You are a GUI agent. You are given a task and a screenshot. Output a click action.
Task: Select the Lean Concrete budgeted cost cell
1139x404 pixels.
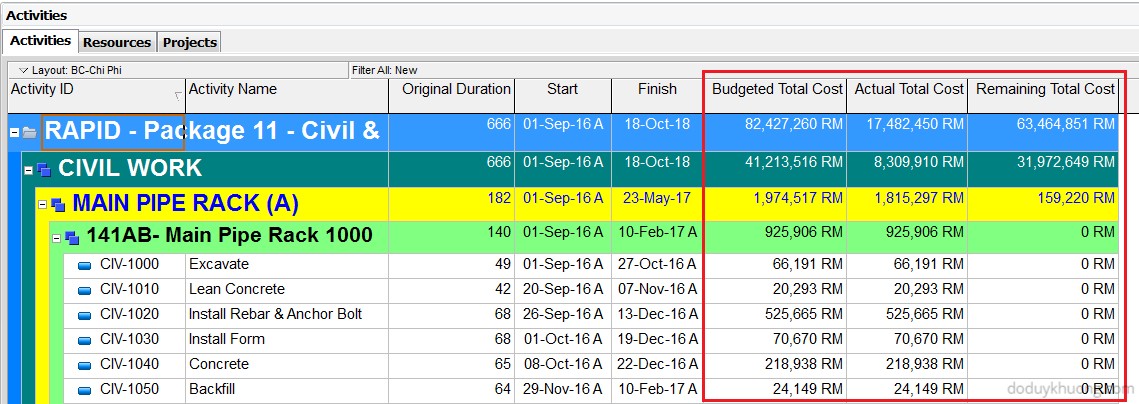(777, 290)
